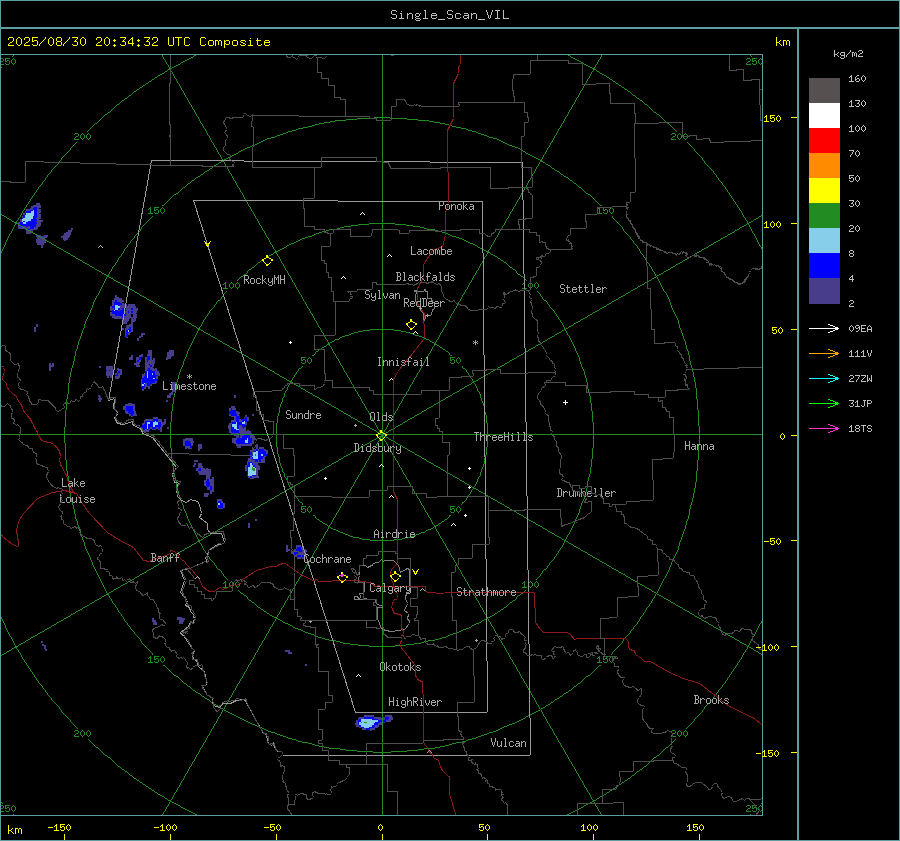
Task: Click the Drumheller label
Action: click(x=586, y=493)
